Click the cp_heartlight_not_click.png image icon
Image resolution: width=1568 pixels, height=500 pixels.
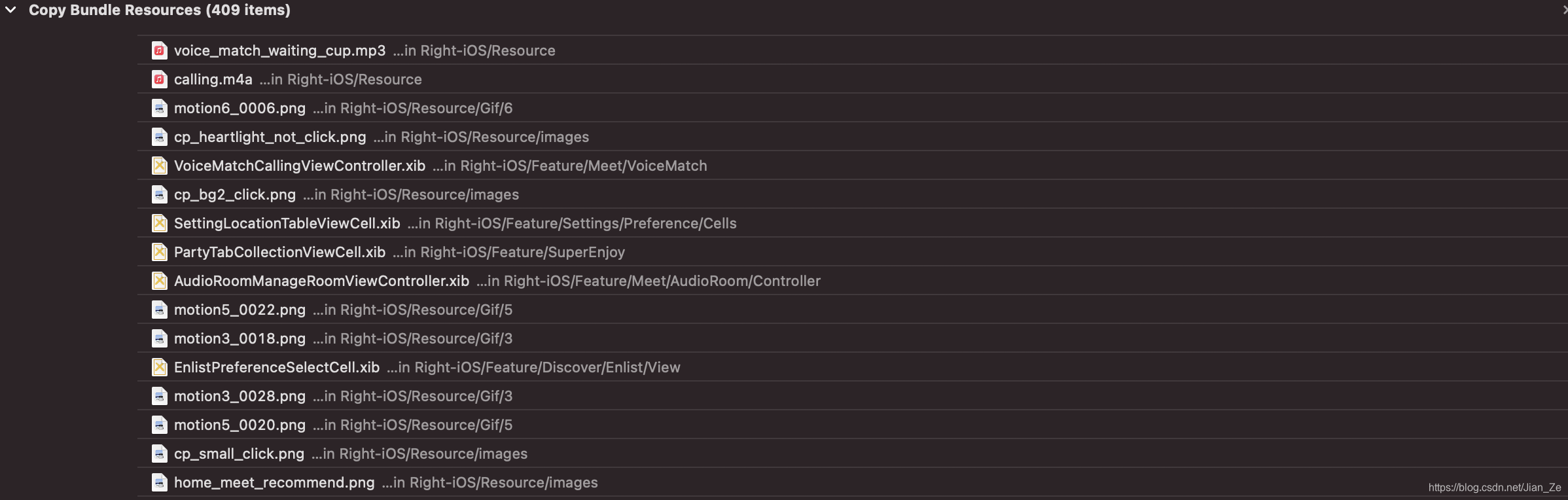[160, 137]
